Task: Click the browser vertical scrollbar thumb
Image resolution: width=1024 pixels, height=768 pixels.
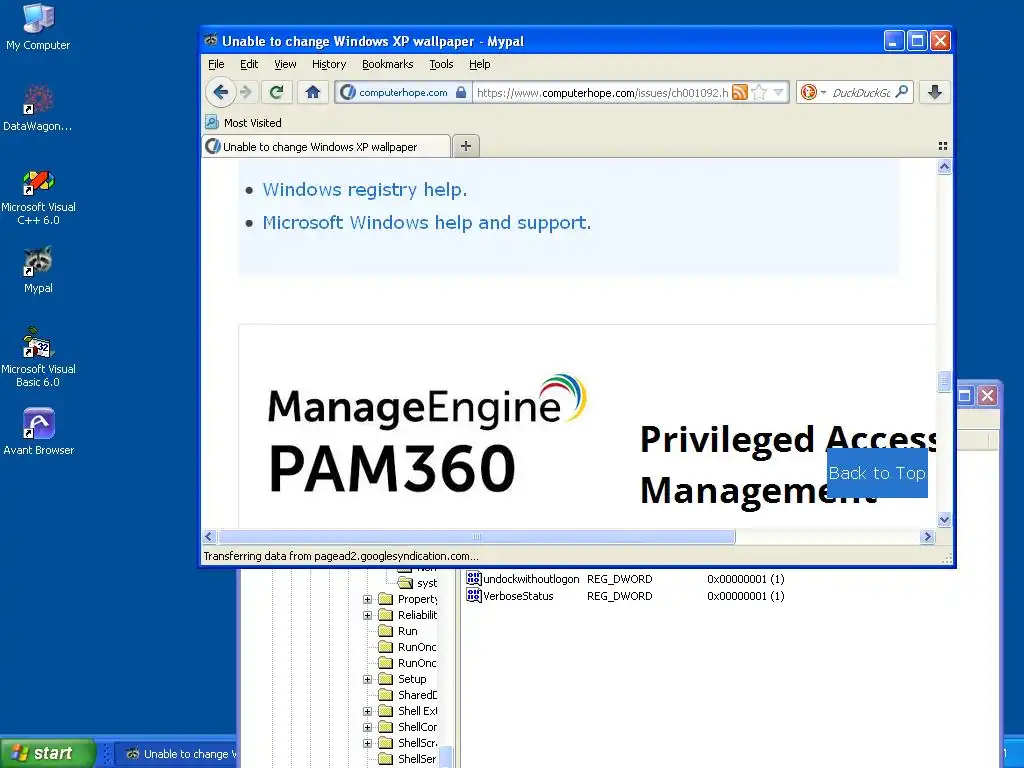Action: pyautogui.click(x=944, y=381)
